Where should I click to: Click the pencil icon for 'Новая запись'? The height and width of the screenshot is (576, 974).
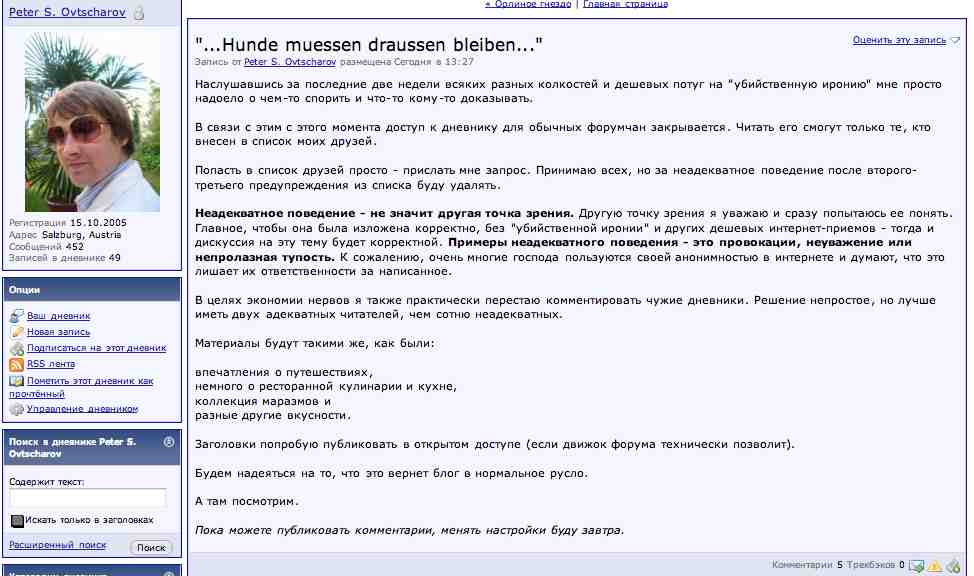coord(16,332)
